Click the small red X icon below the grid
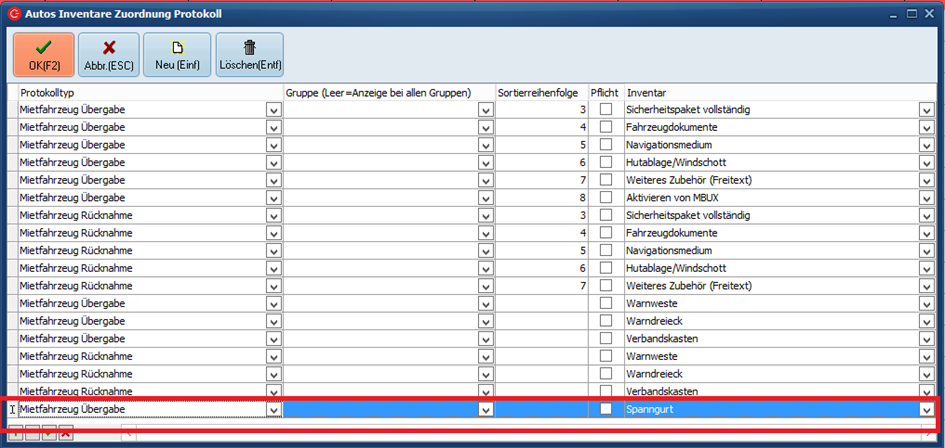The height and width of the screenshot is (448, 945). [65, 433]
